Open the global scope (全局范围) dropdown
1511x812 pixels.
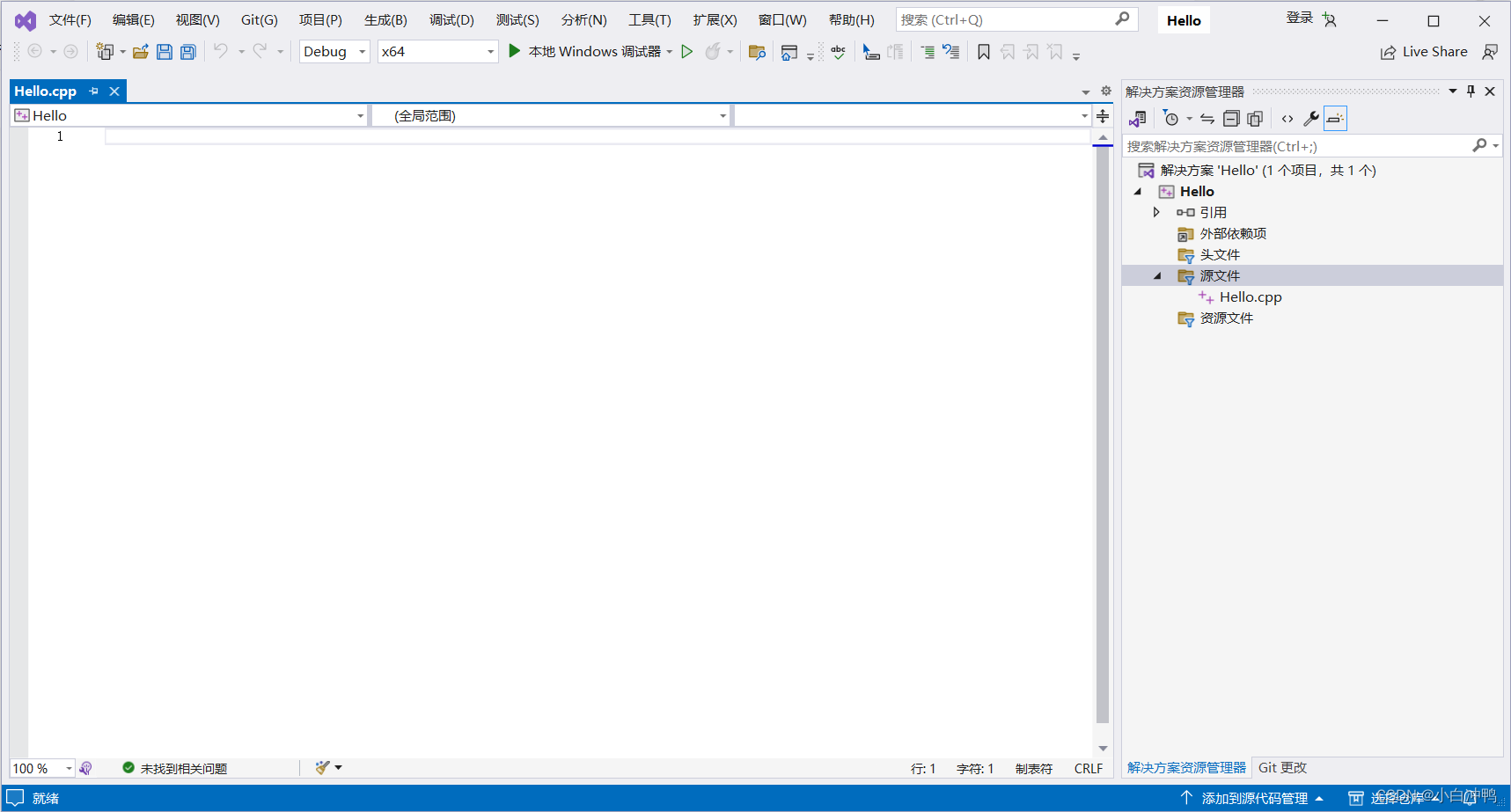click(x=550, y=115)
